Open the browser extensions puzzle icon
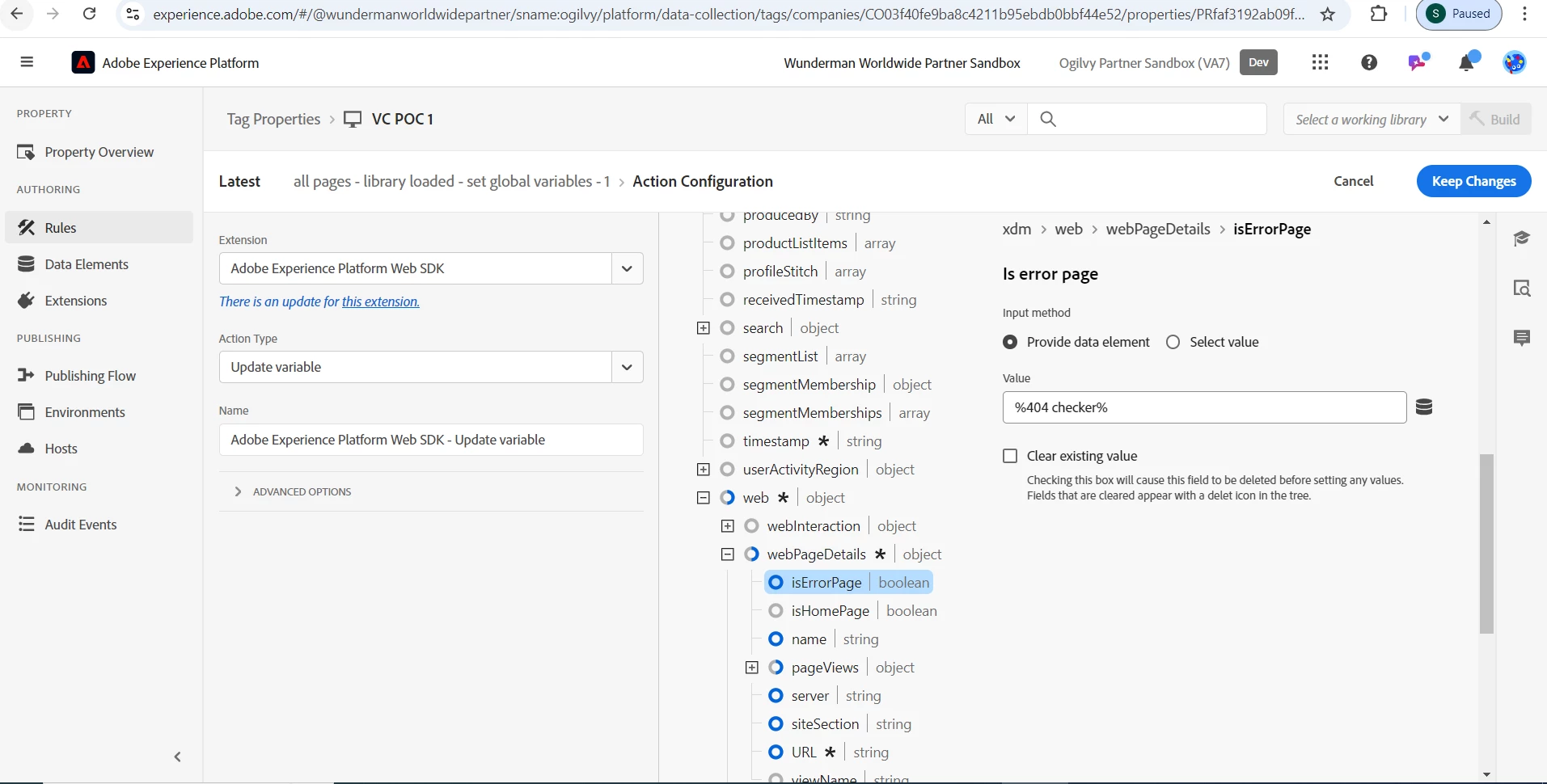The height and width of the screenshot is (784, 1547). click(1378, 14)
